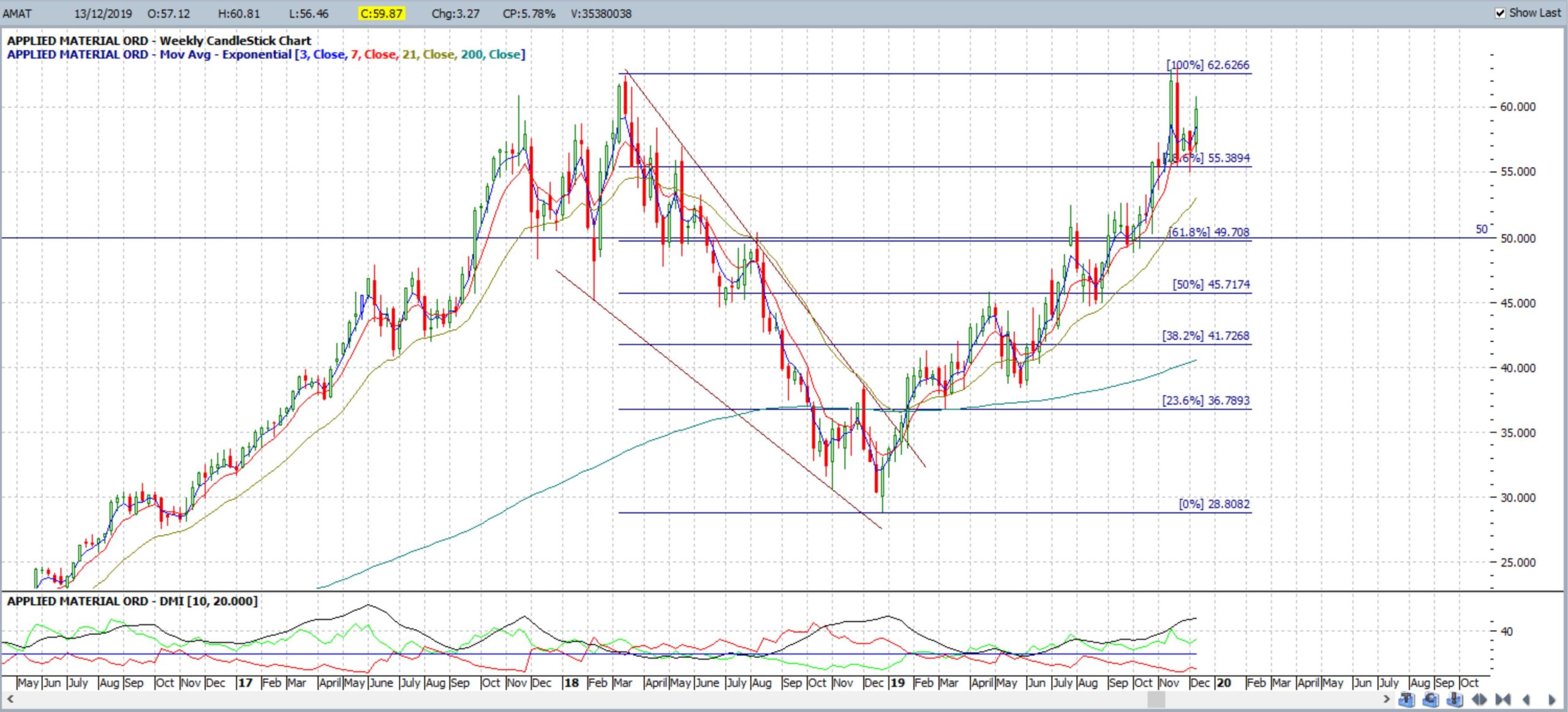Click the AMAT ticker symbol in header
This screenshot has width=1568, height=712.
click(x=17, y=13)
